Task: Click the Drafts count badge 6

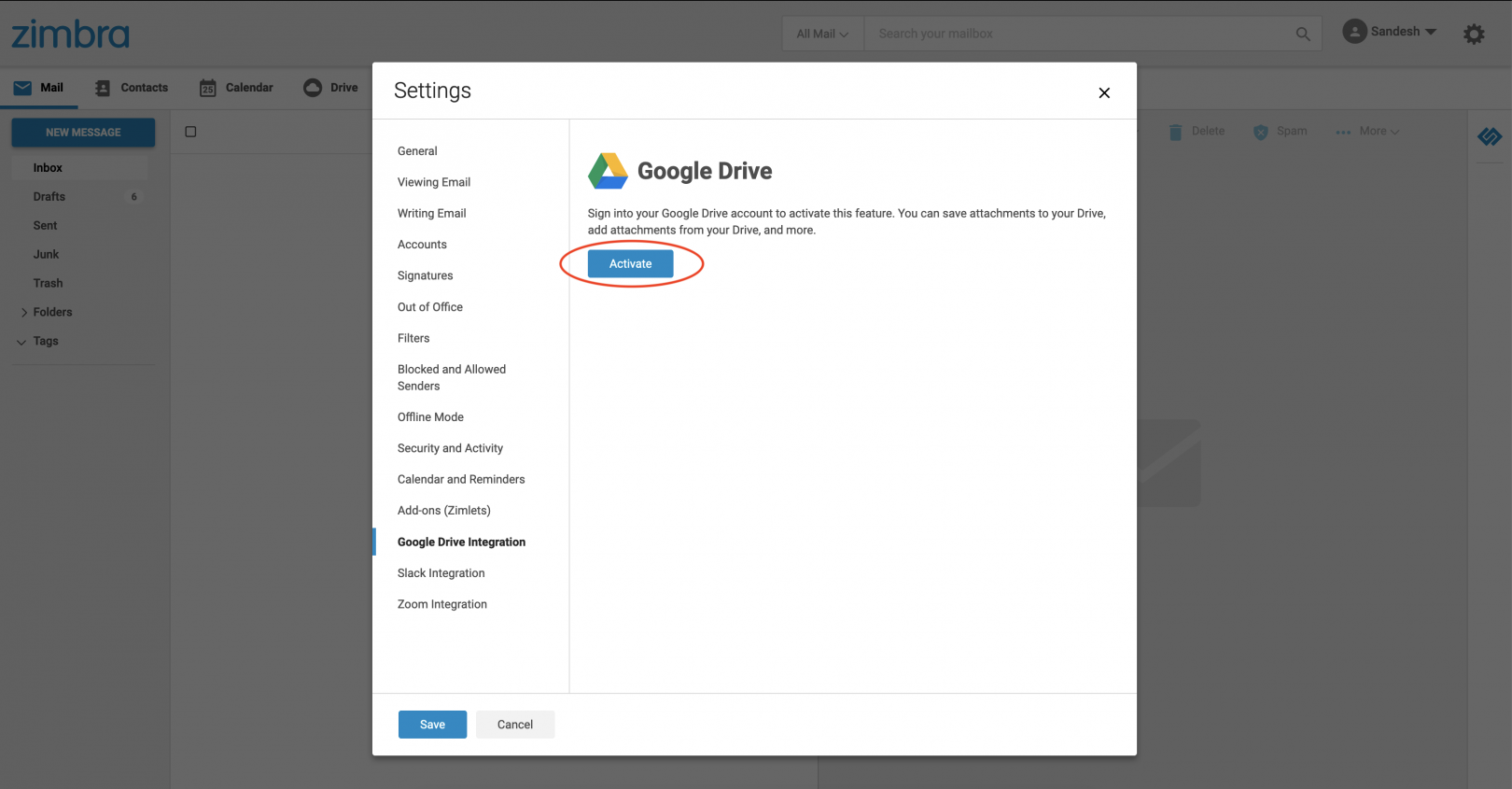Action: pyautogui.click(x=133, y=197)
